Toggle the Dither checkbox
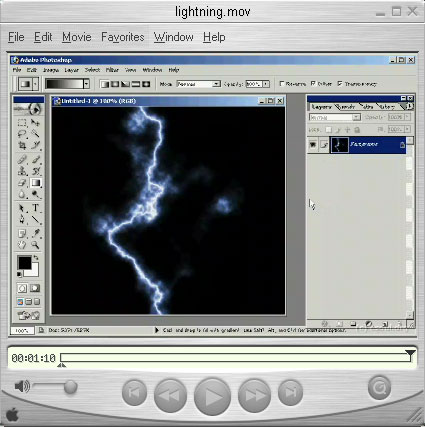The image size is (425, 427). click(x=313, y=84)
